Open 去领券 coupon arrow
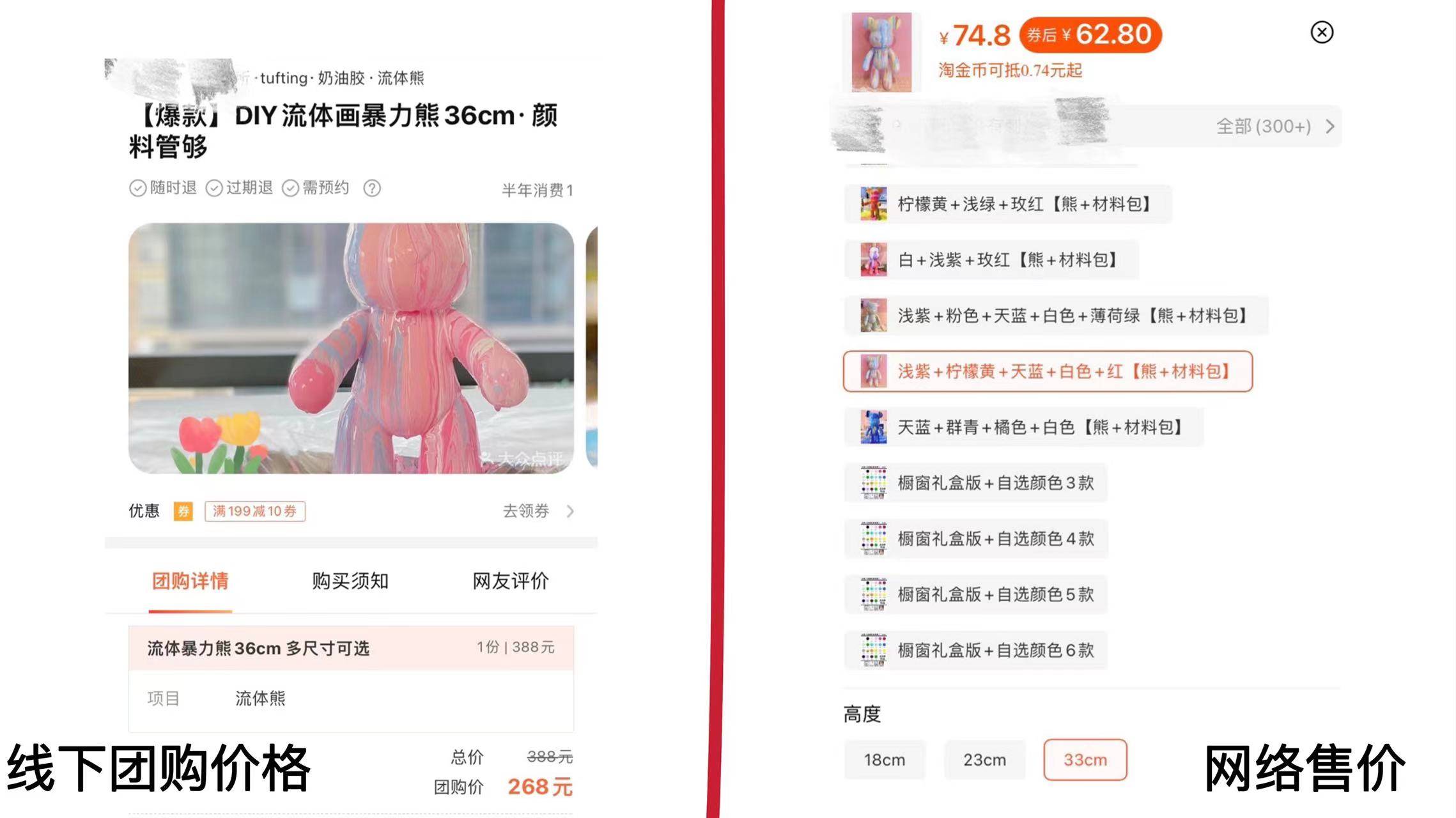Screen dimensions: 1456x818 point(570,511)
